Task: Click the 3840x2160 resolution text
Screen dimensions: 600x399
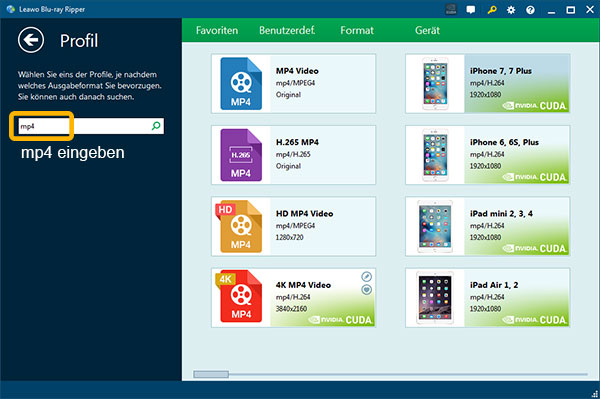Action: pyautogui.click(x=291, y=309)
